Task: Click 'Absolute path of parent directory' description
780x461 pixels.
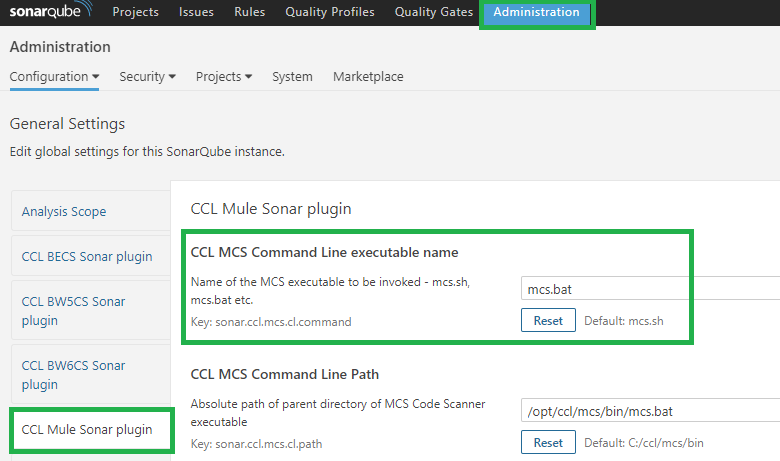Action: pyautogui.click(x=338, y=413)
